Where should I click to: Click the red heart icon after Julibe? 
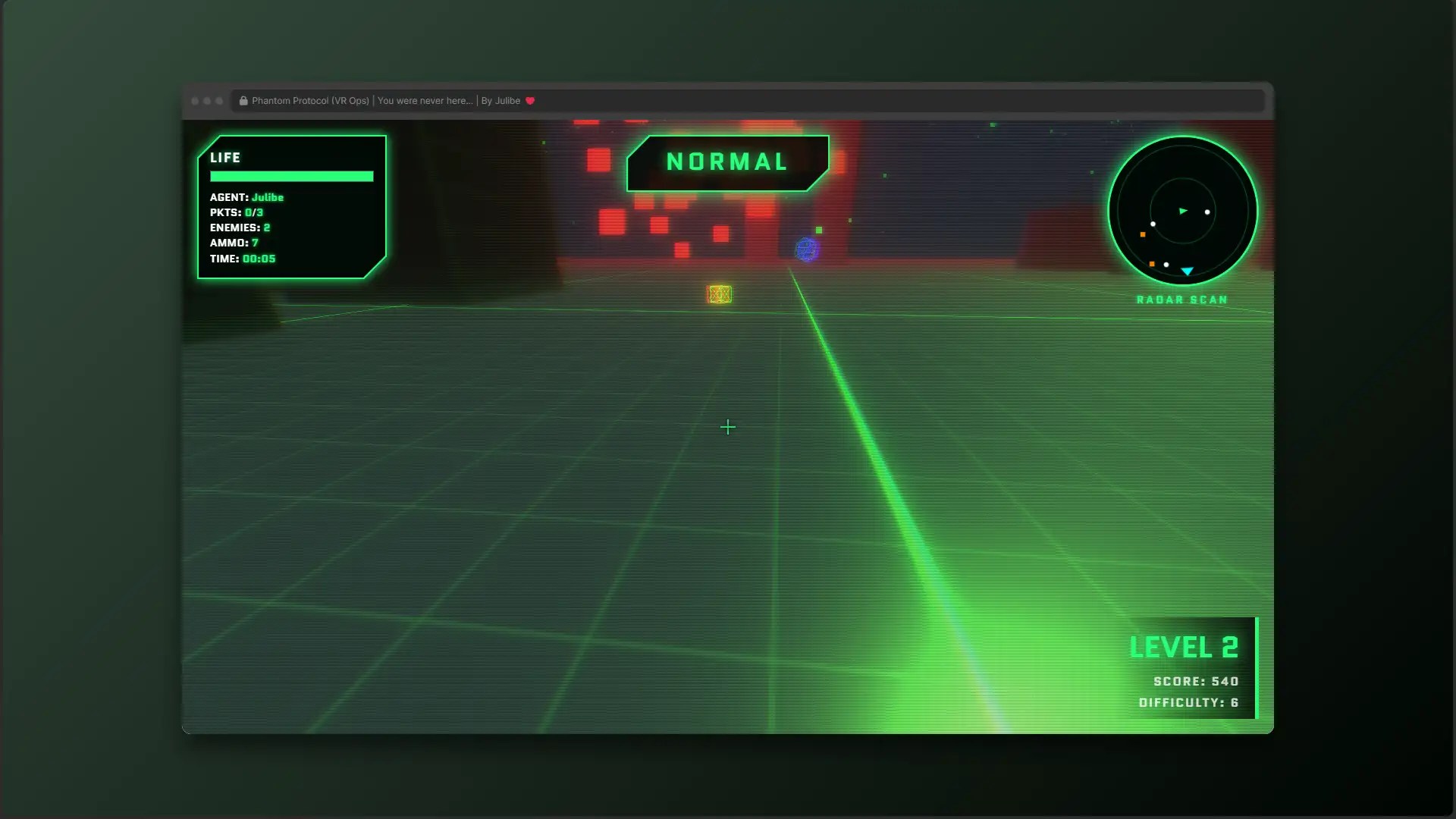click(x=530, y=101)
